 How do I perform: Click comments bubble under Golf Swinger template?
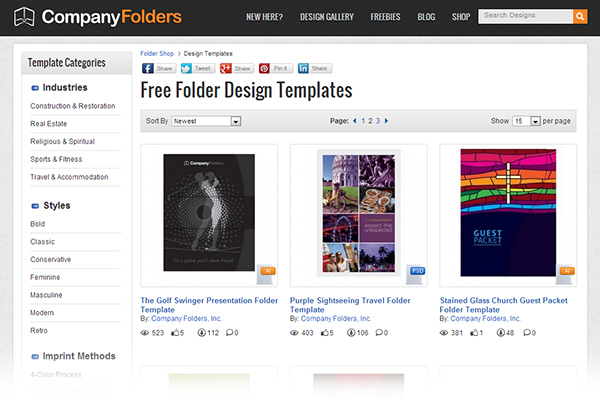coord(229,332)
